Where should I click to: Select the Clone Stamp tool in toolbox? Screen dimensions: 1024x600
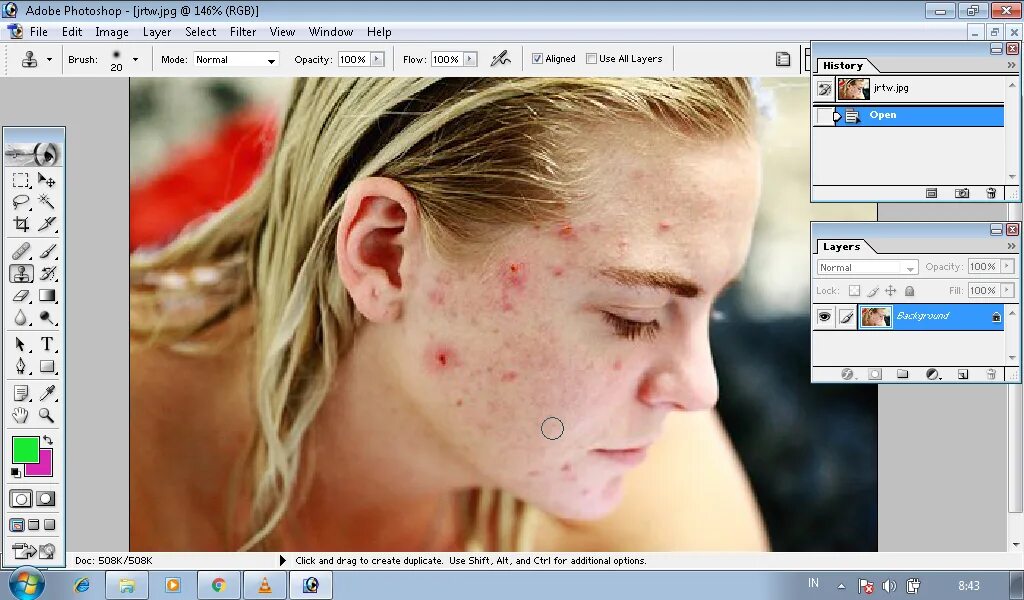pos(21,273)
